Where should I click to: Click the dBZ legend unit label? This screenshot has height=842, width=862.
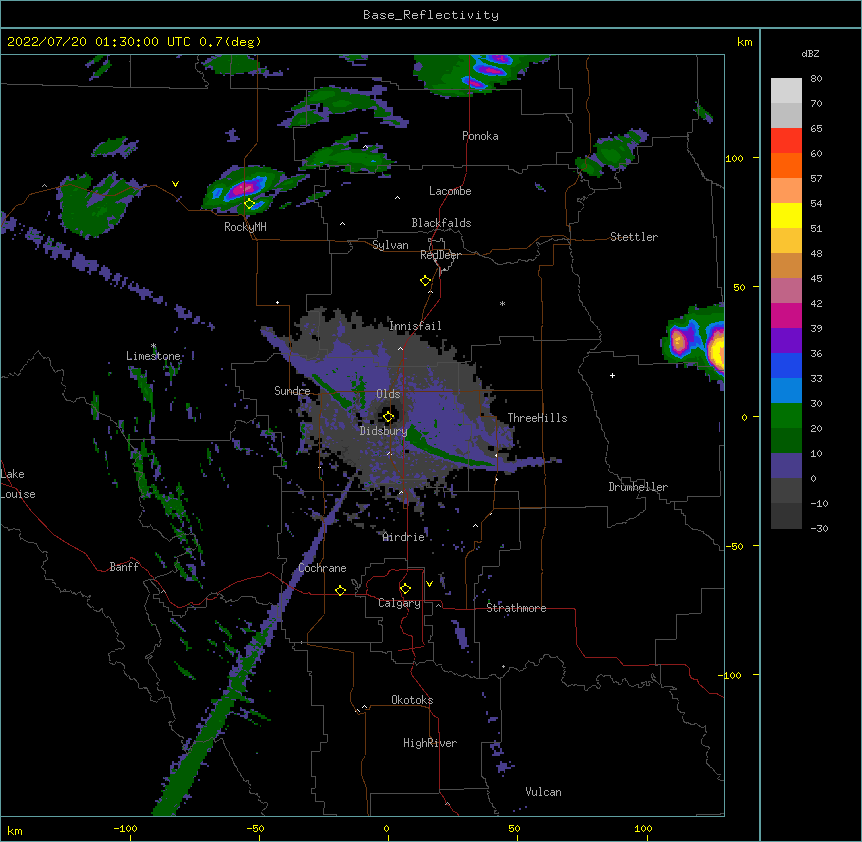(810, 53)
